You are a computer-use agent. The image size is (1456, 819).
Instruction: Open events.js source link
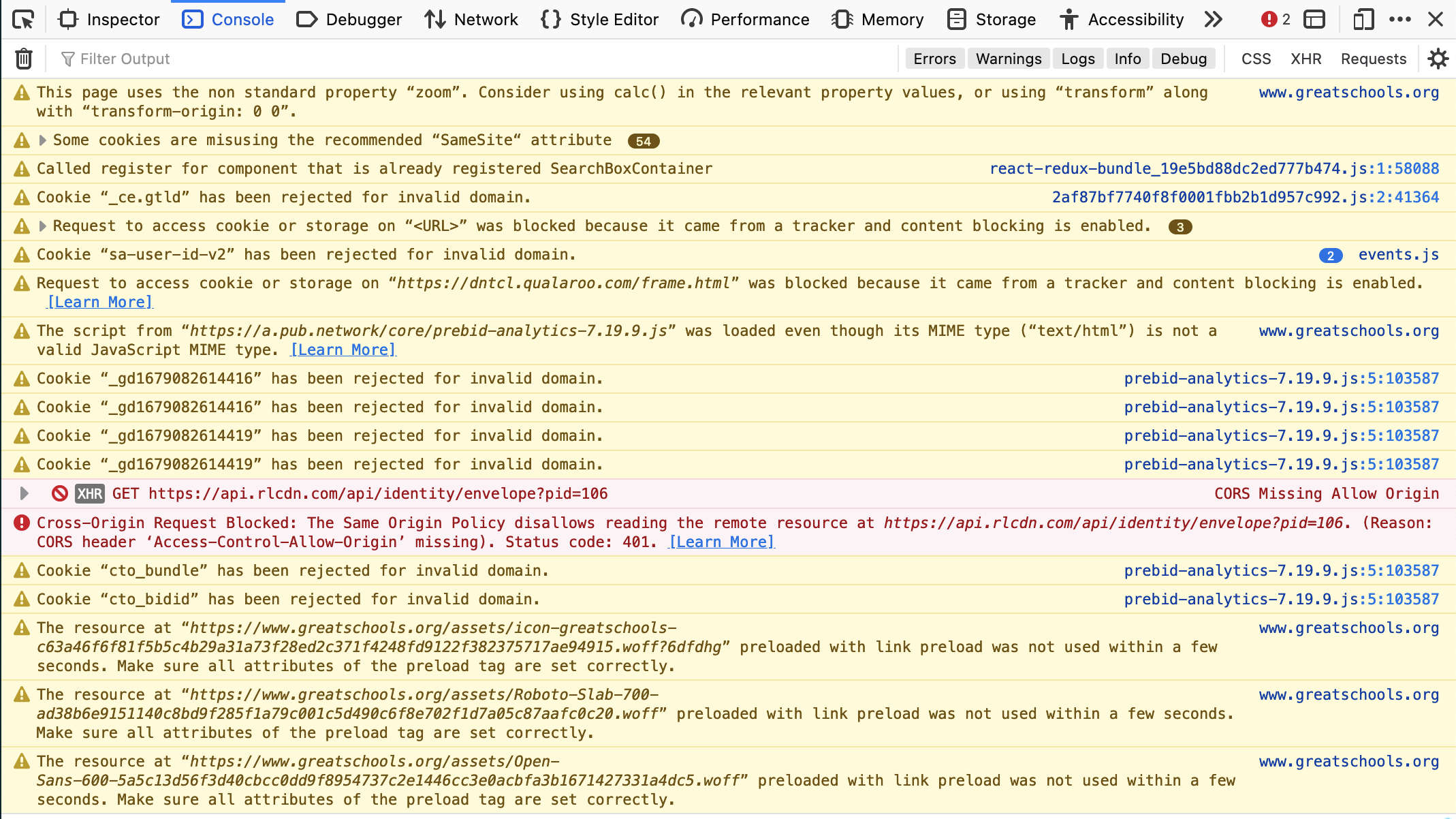click(1399, 254)
